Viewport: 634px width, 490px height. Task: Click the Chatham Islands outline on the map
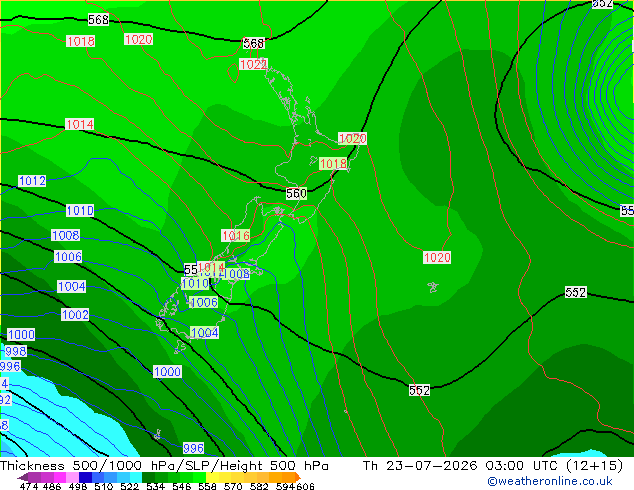(x=433, y=287)
